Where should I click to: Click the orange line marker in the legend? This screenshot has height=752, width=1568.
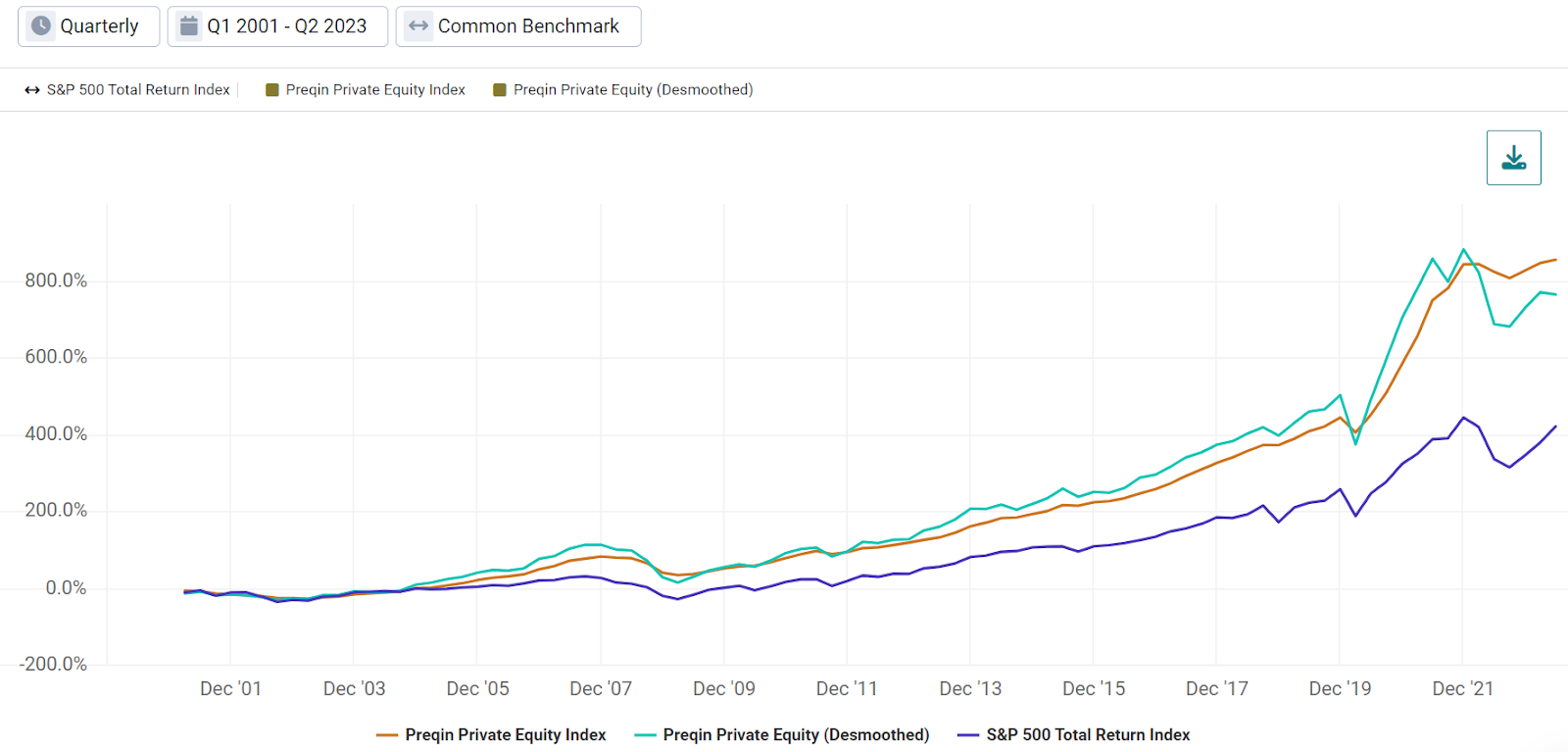[x=387, y=735]
